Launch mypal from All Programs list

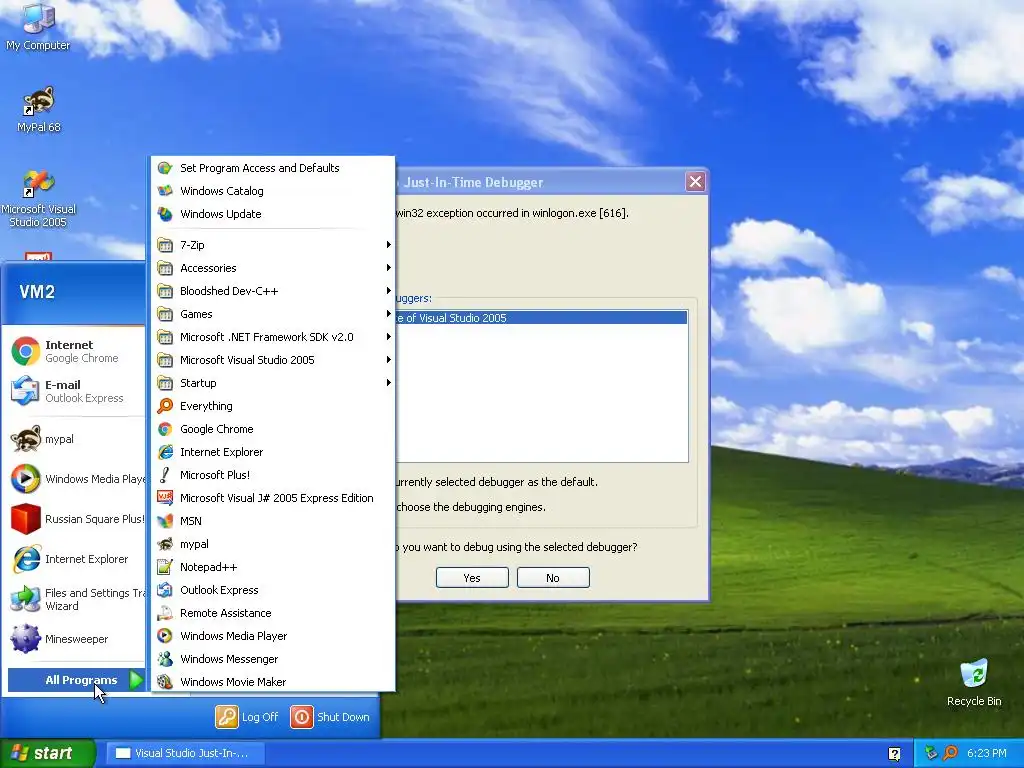tap(273, 543)
